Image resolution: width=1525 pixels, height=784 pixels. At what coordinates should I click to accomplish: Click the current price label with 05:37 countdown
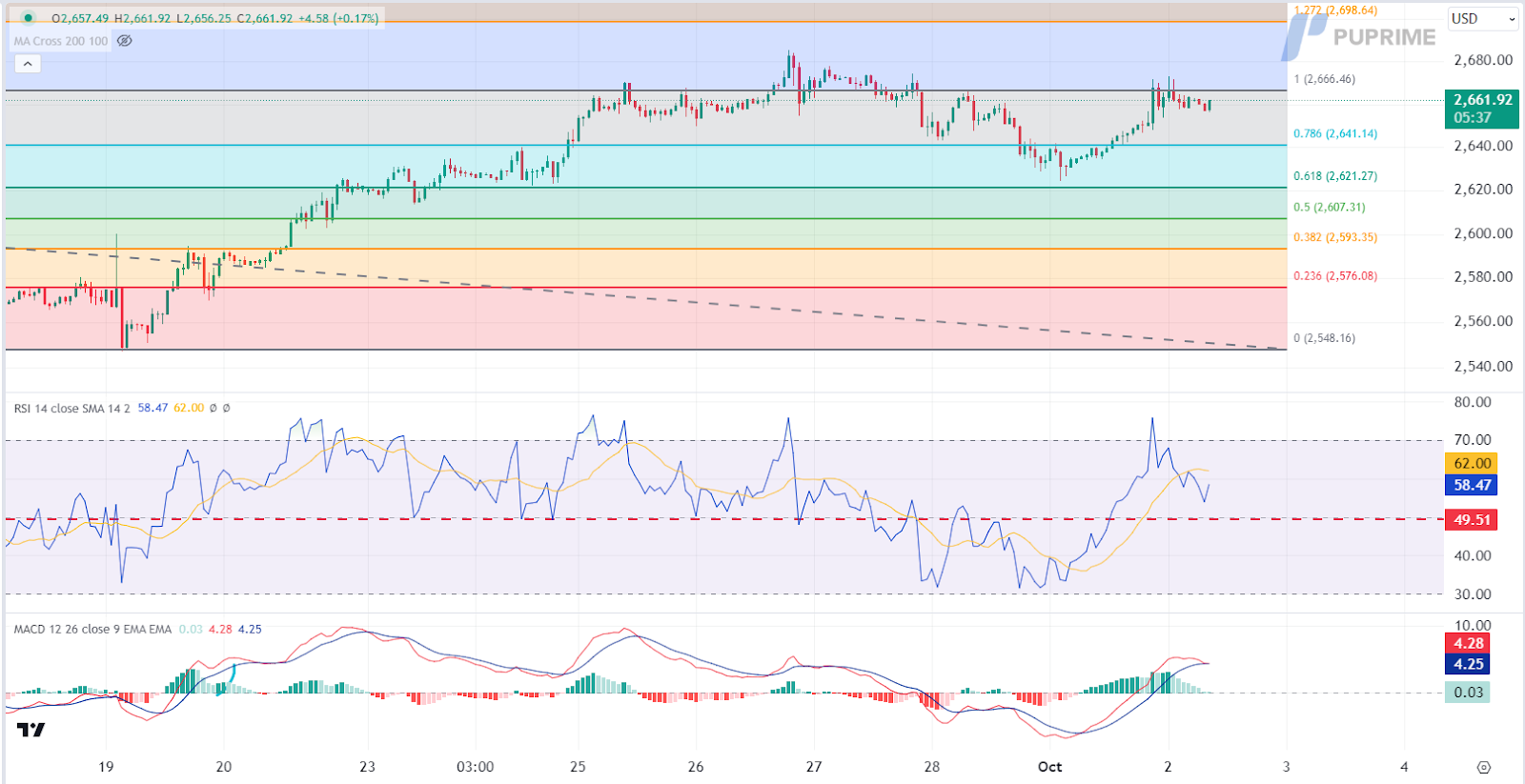pos(1482,109)
